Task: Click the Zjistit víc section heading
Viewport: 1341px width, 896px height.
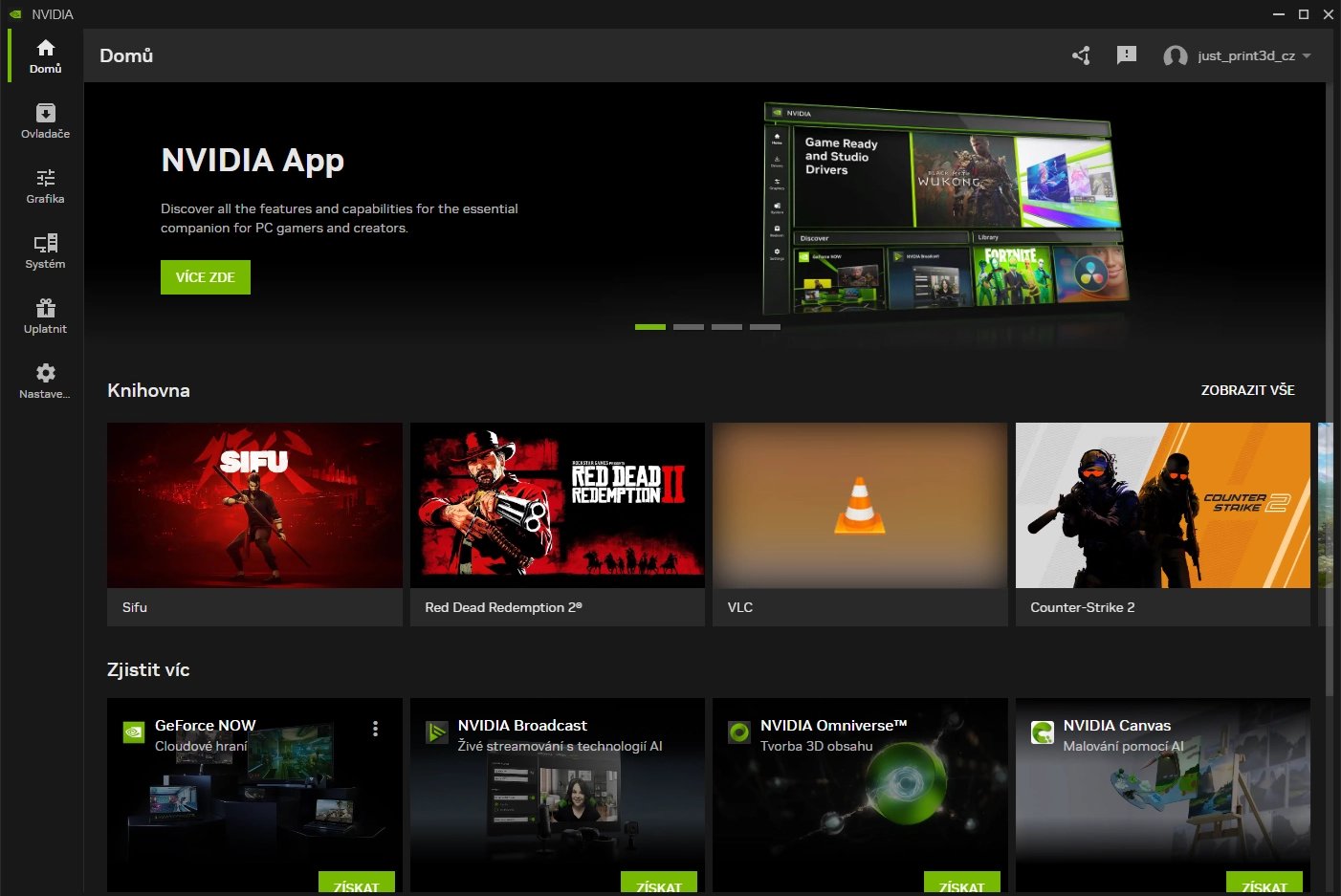Action: tap(148, 669)
